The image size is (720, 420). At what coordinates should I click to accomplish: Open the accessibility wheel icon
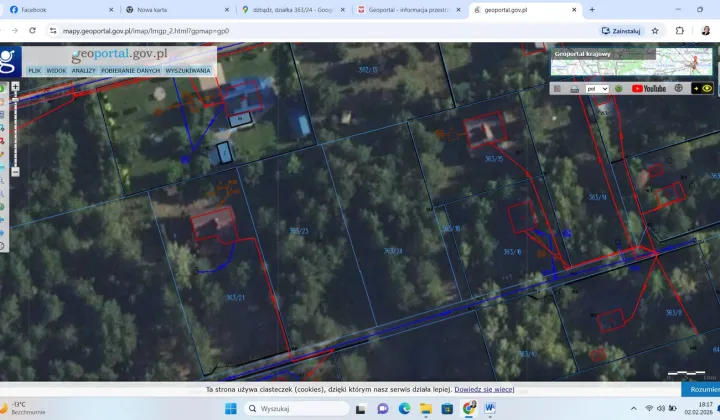tap(679, 88)
